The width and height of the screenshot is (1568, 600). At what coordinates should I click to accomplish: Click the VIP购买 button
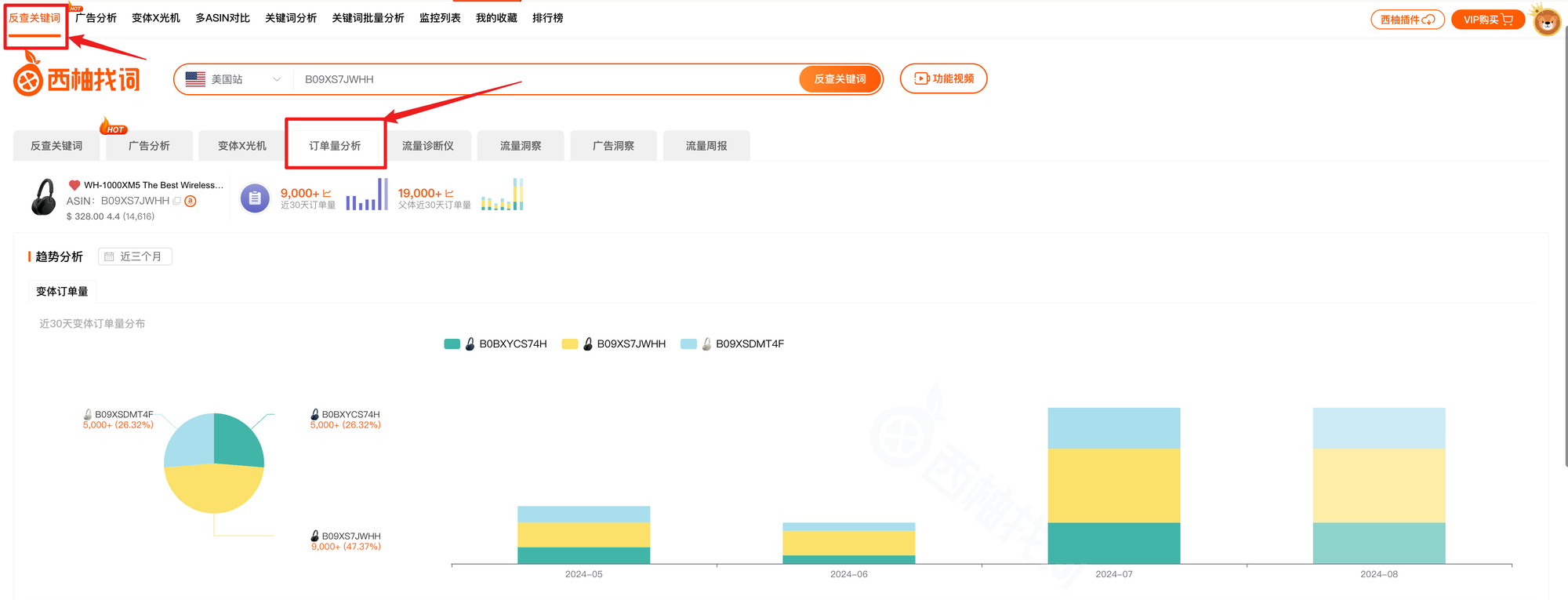point(1488,20)
